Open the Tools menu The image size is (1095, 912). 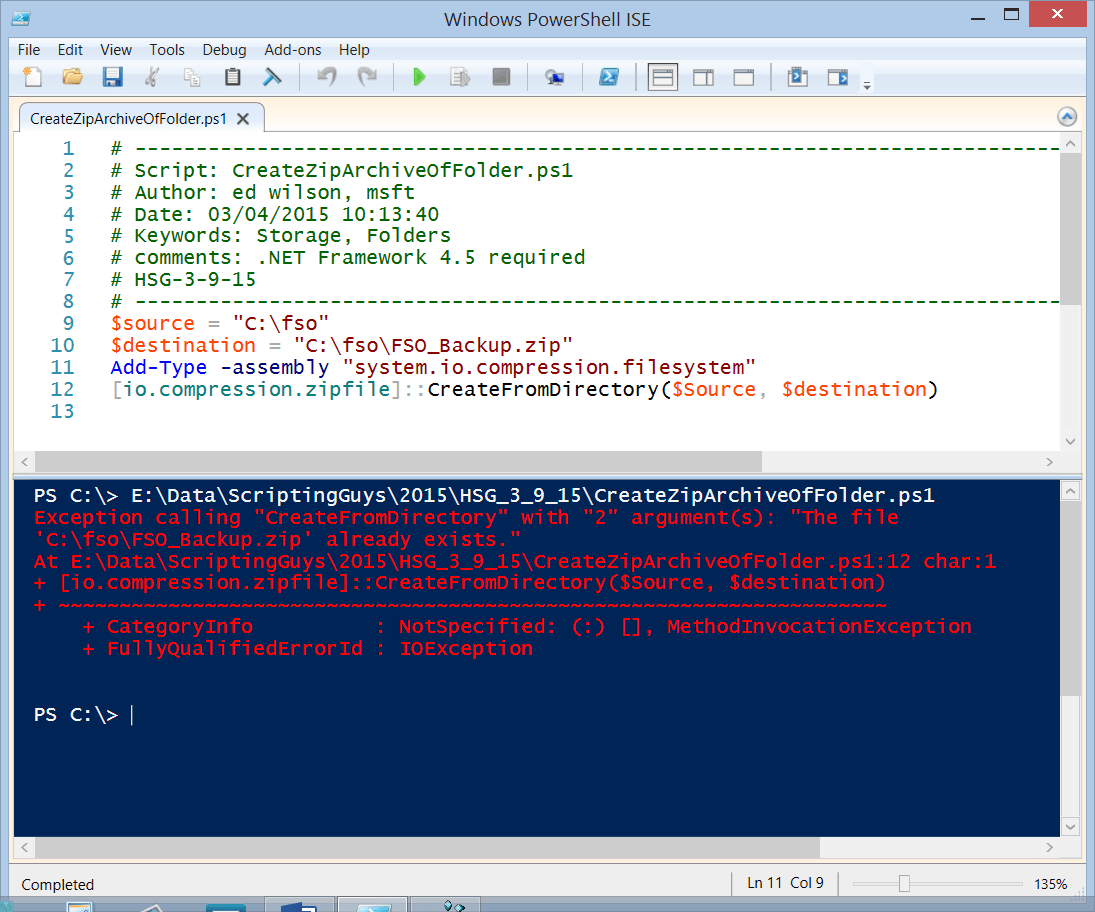[167, 50]
